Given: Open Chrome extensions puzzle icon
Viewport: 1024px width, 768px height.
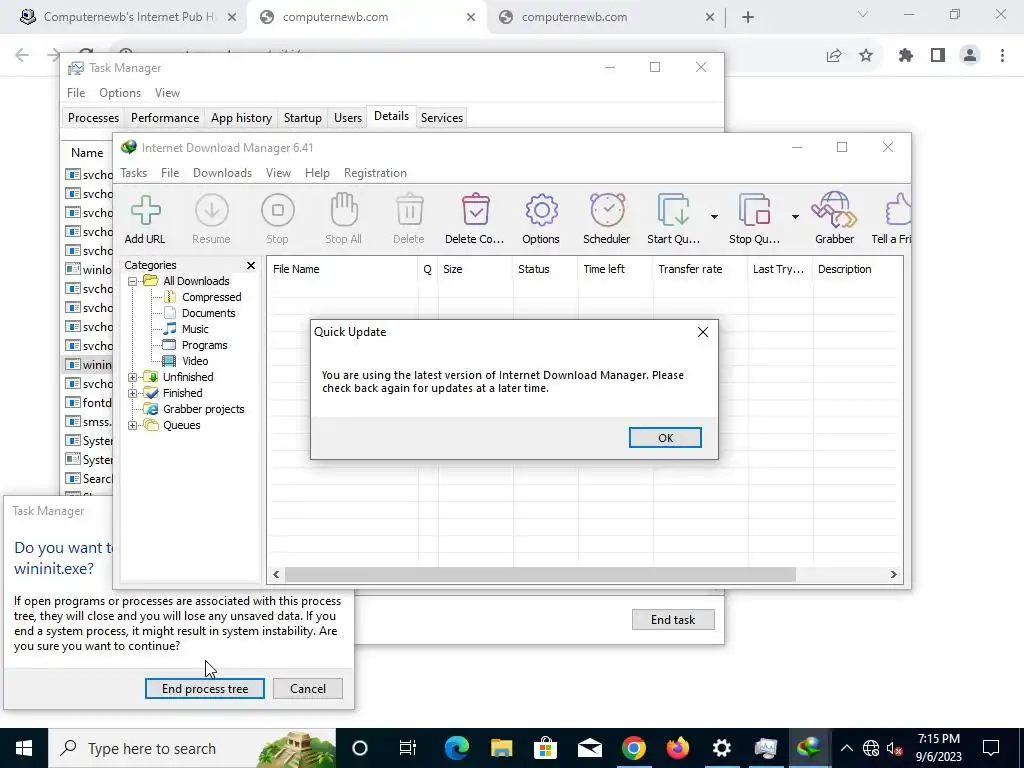Looking at the screenshot, I should (905, 56).
